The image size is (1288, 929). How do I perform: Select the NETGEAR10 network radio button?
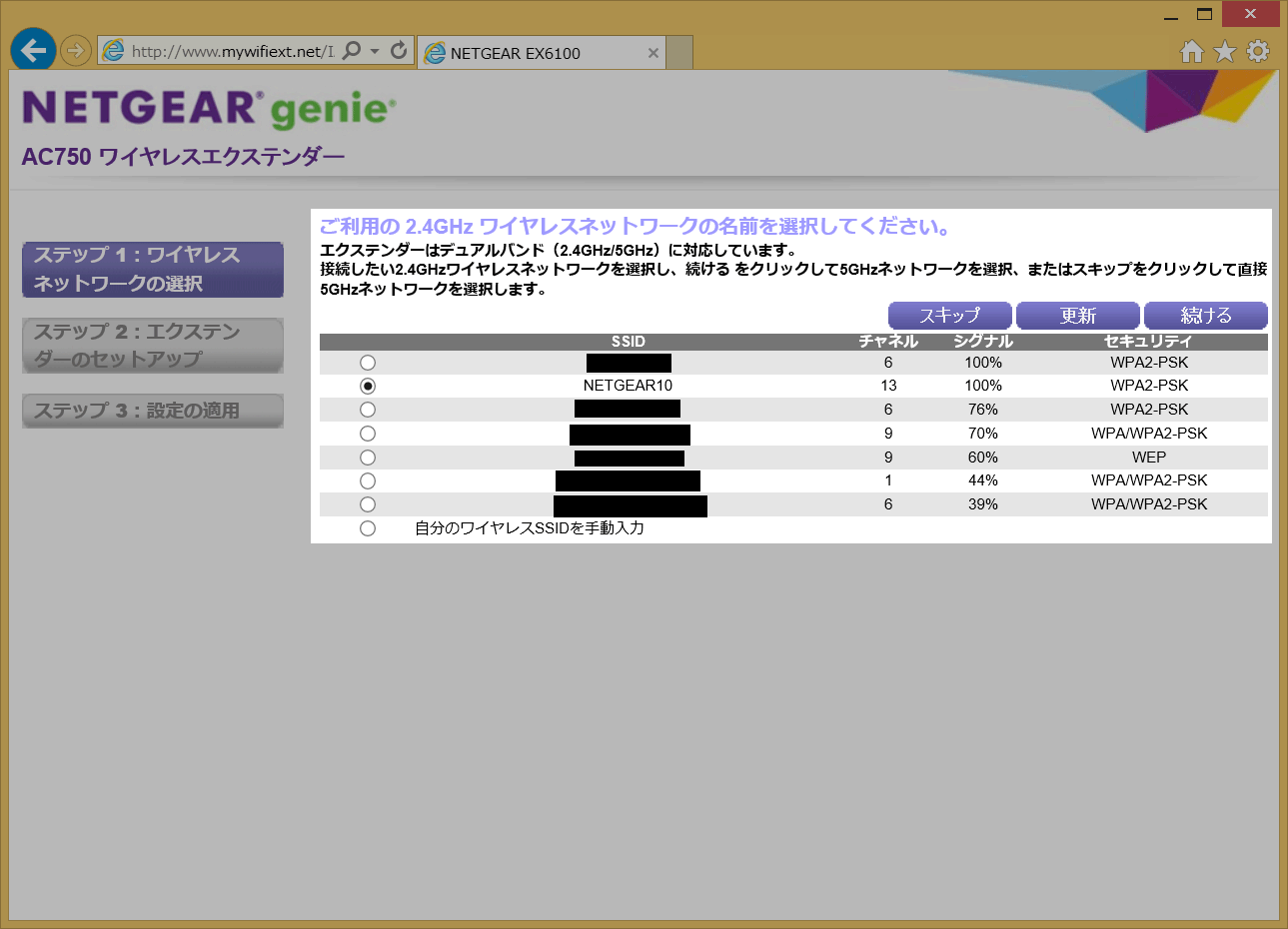pos(368,386)
